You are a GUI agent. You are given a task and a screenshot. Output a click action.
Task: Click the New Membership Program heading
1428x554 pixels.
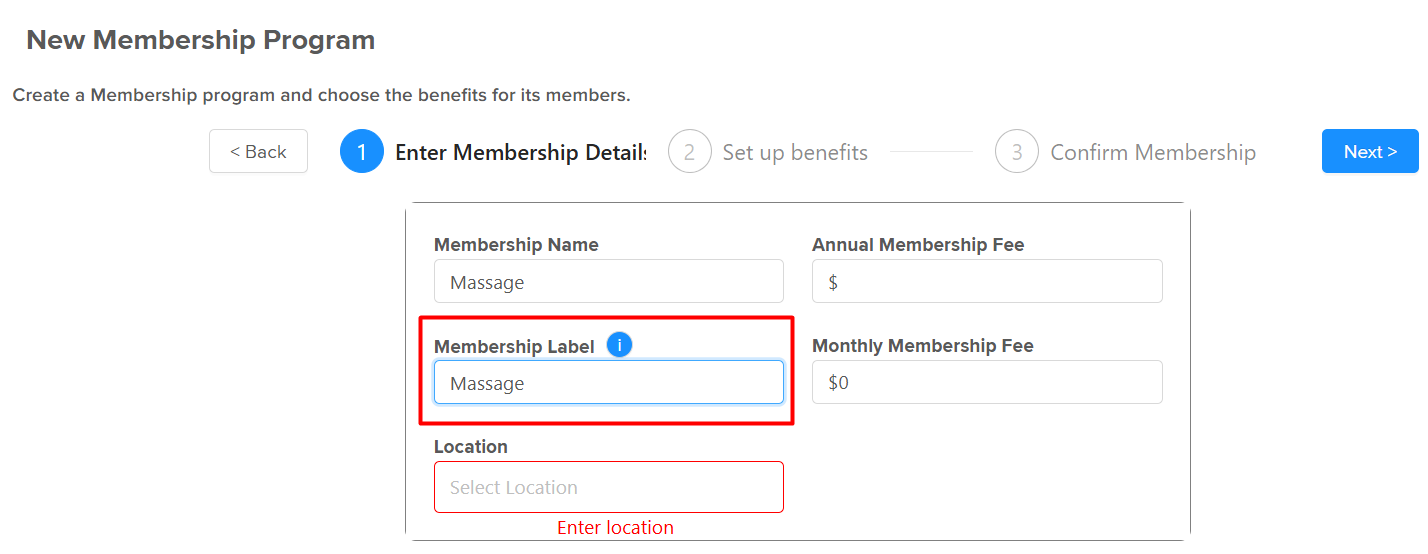[x=201, y=40]
